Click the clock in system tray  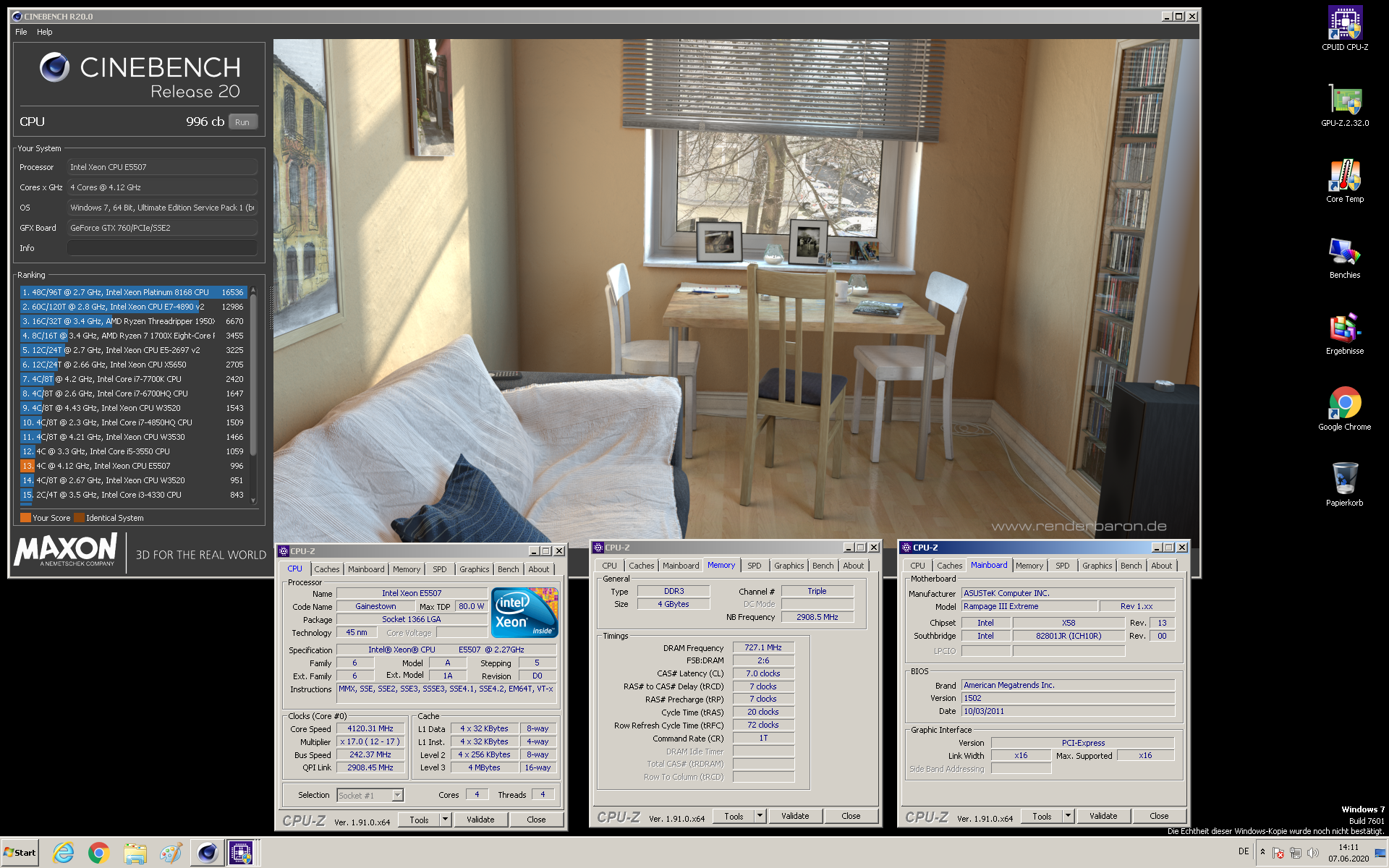(x=1348, y=853)
